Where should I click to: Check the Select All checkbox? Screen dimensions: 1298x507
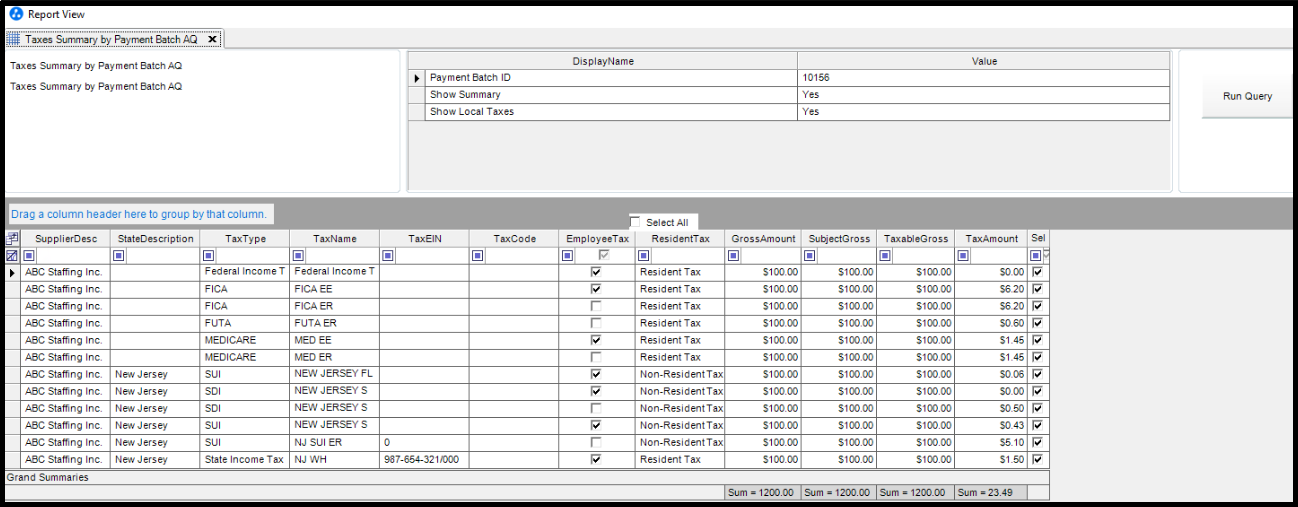[x=634, y=222]
